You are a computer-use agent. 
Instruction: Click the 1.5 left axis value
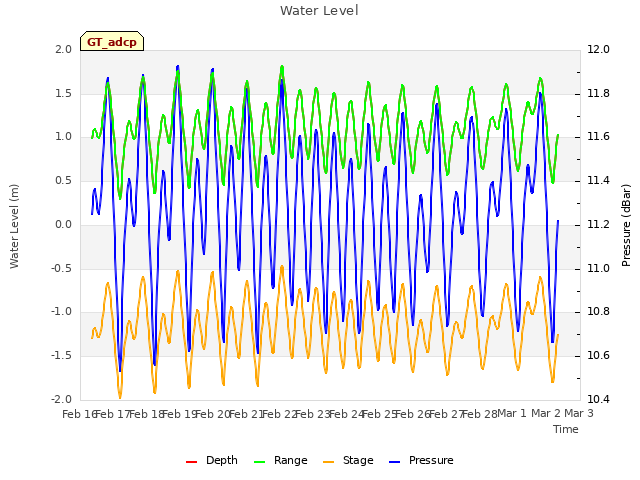point(63,93)
